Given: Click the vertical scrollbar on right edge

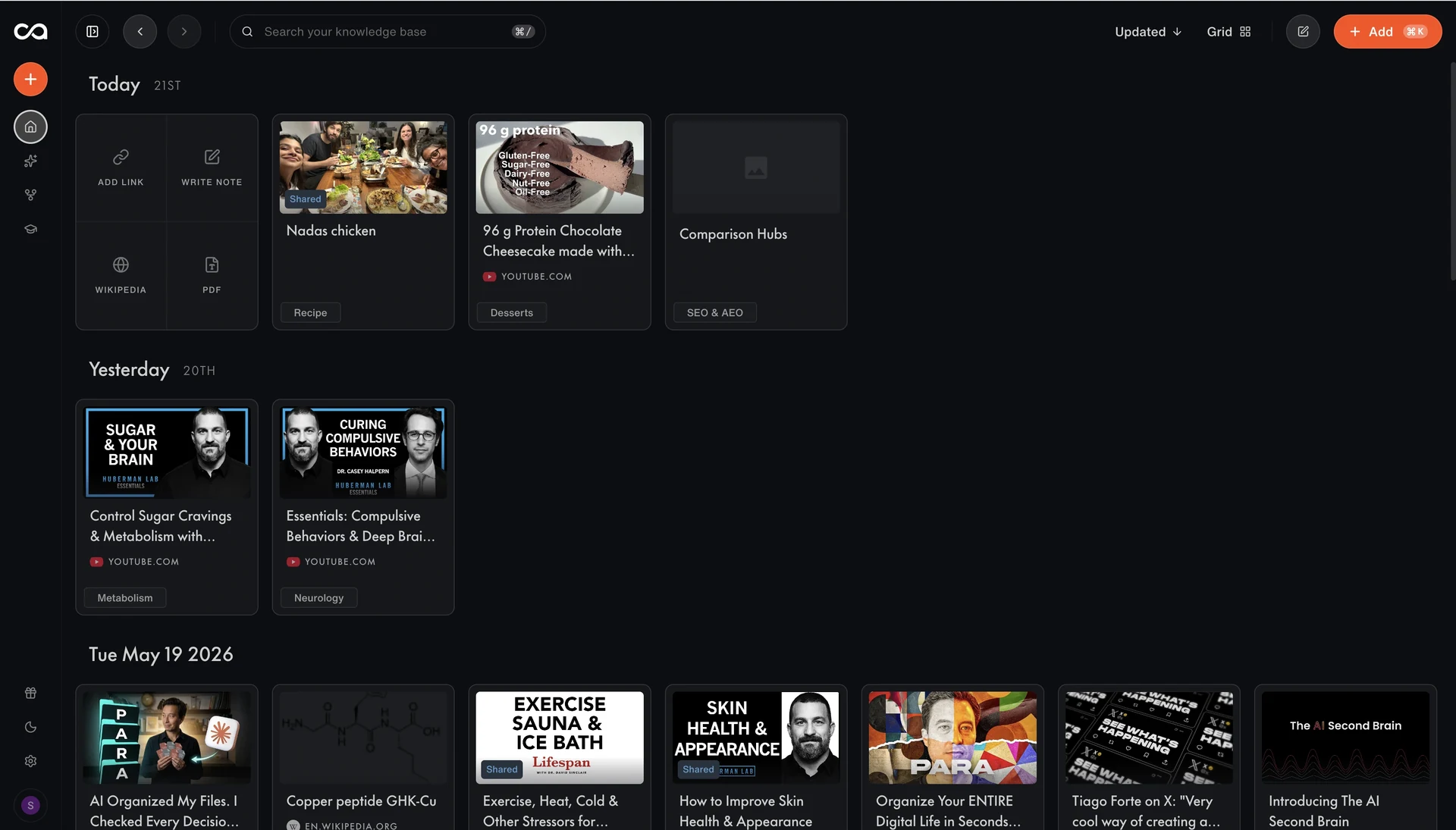Looking at the screenshot, I should (1452, 171).
